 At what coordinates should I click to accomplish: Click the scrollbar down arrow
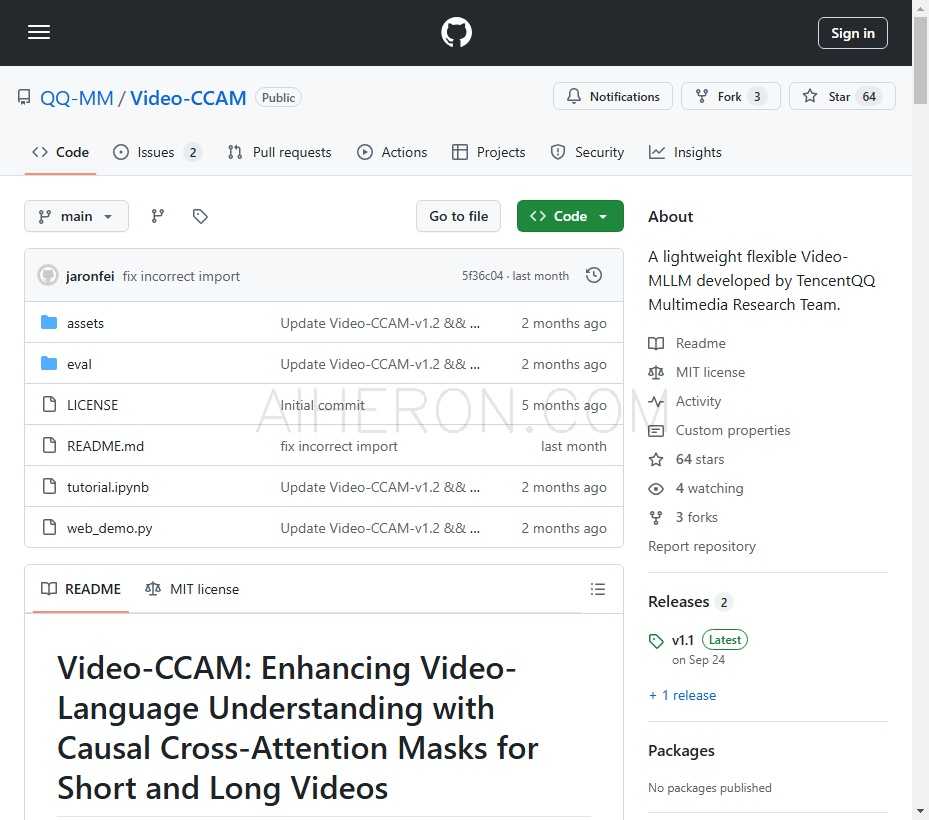click(920, 812)
